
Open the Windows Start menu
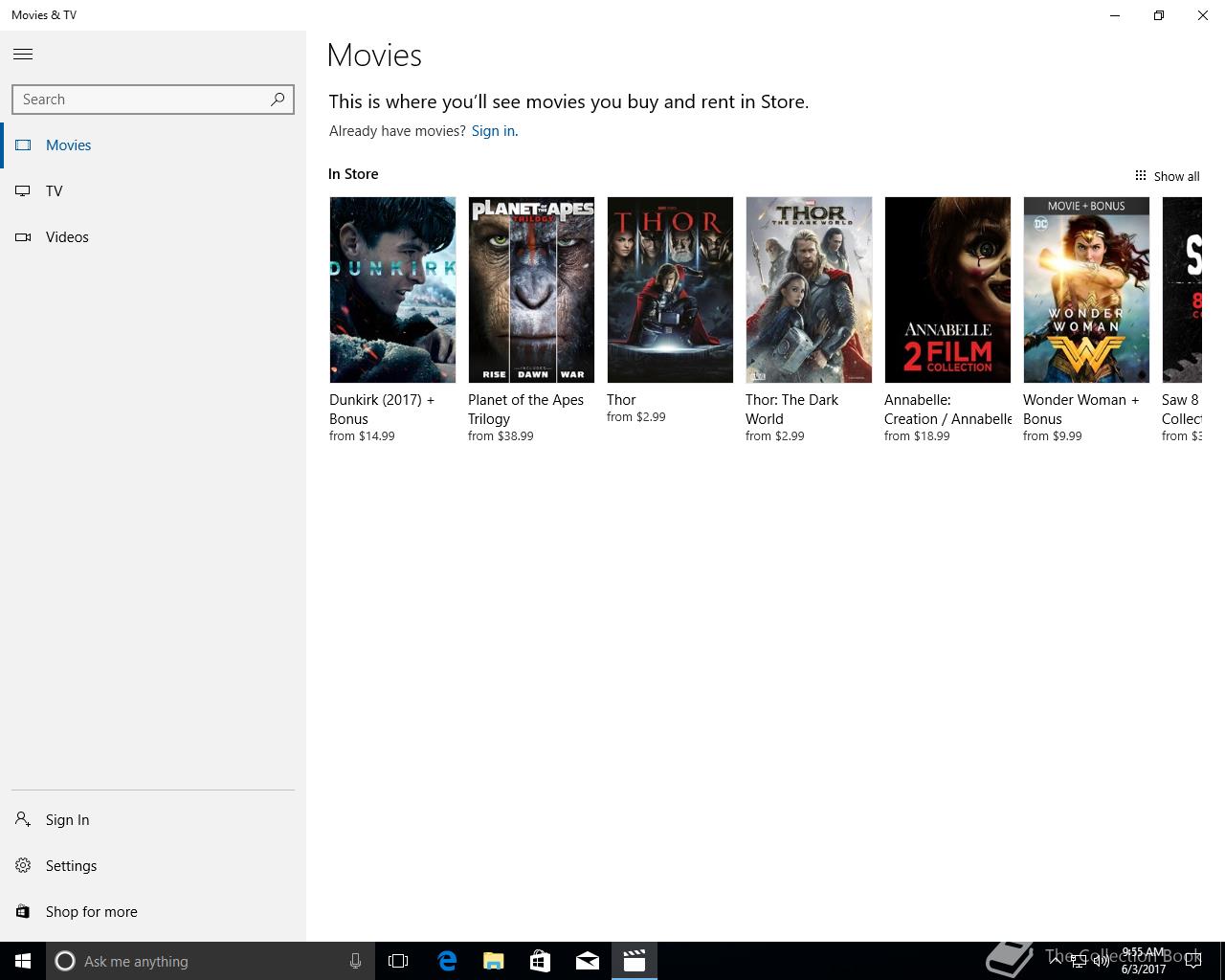23,961
